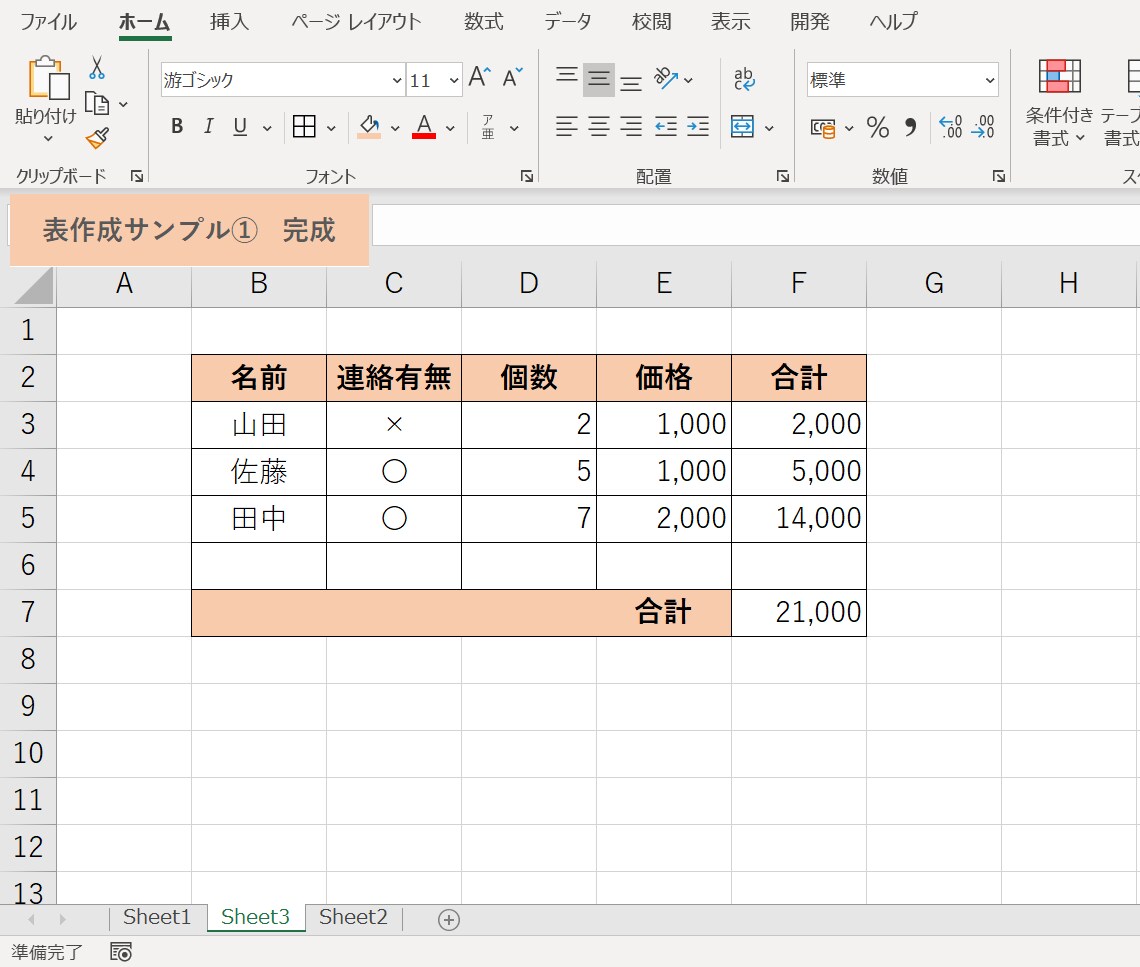The height and width of the screenshot is (967, 1140).
Task: Expand underline style options arrow
Action: 267,128
